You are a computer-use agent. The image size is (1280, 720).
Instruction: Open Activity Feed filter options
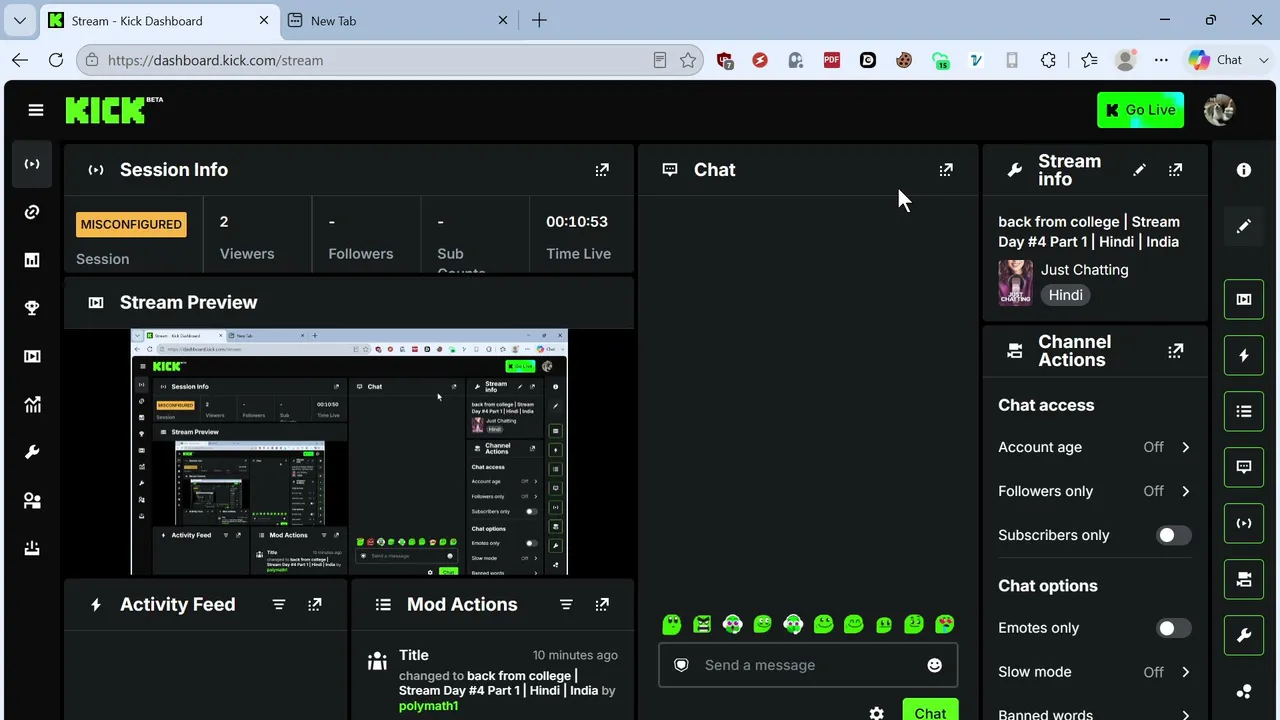point(279,604)
